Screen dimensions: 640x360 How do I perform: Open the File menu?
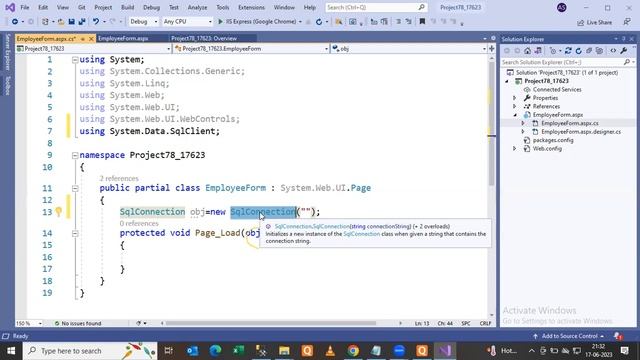(24, 7)
